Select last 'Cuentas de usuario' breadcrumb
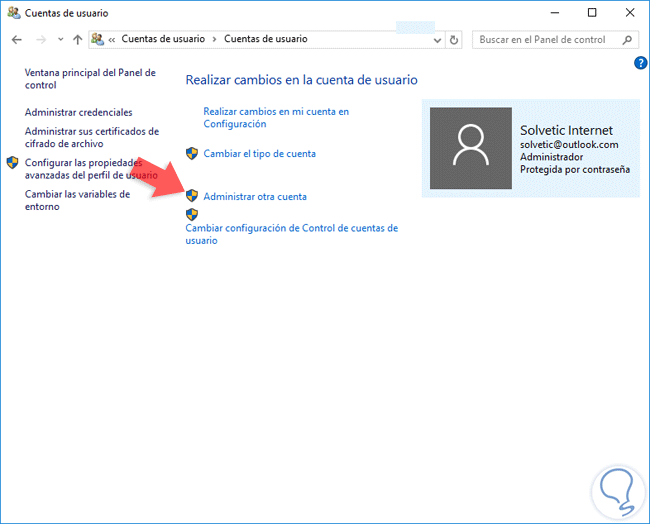The height and width of the screenshot is (524, 650). [266, 39]
